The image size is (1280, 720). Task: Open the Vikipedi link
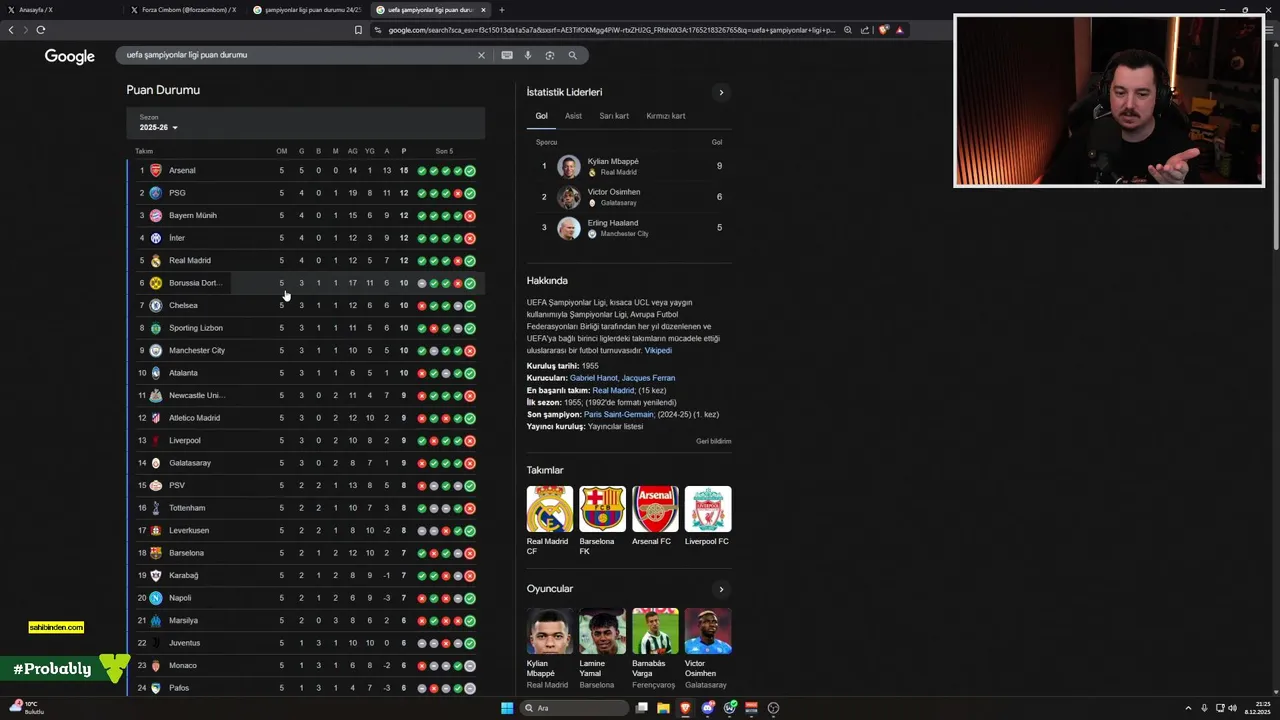658,351
